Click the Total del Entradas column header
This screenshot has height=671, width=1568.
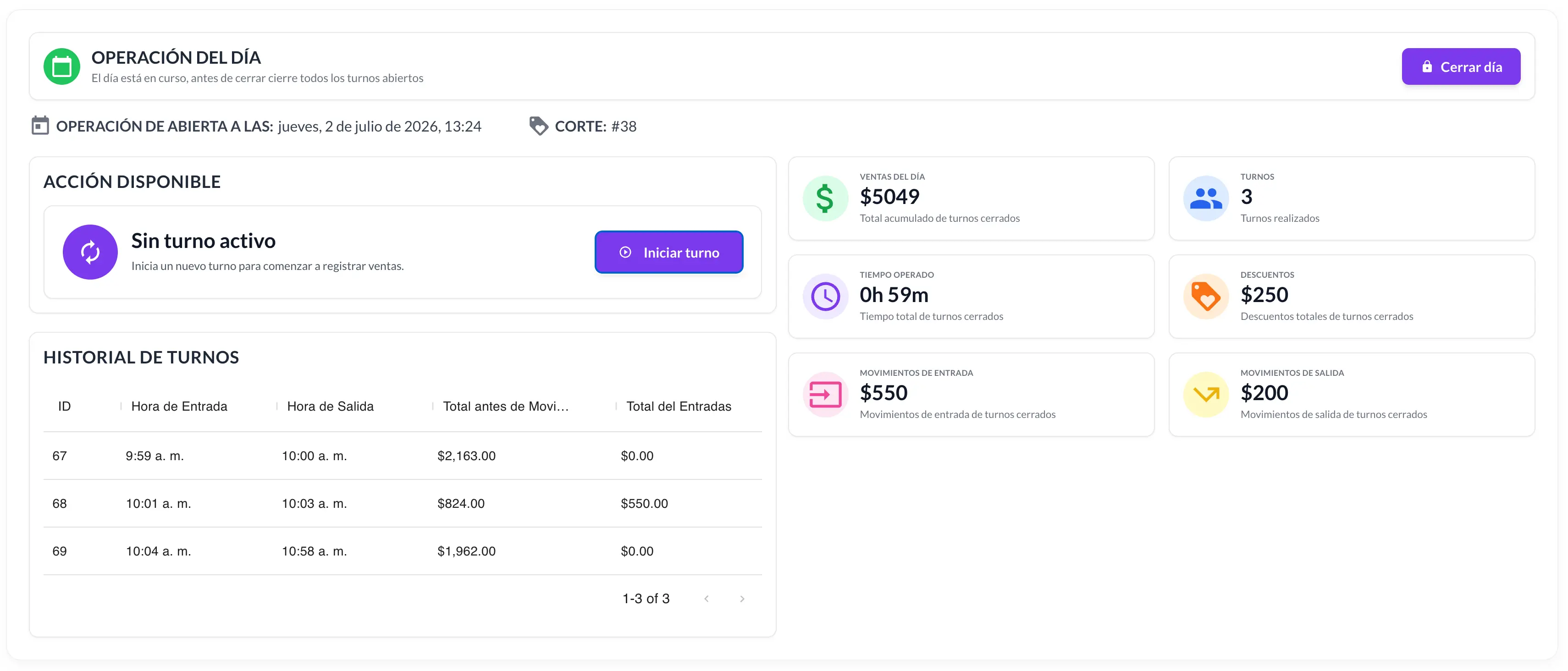[679, 407]
